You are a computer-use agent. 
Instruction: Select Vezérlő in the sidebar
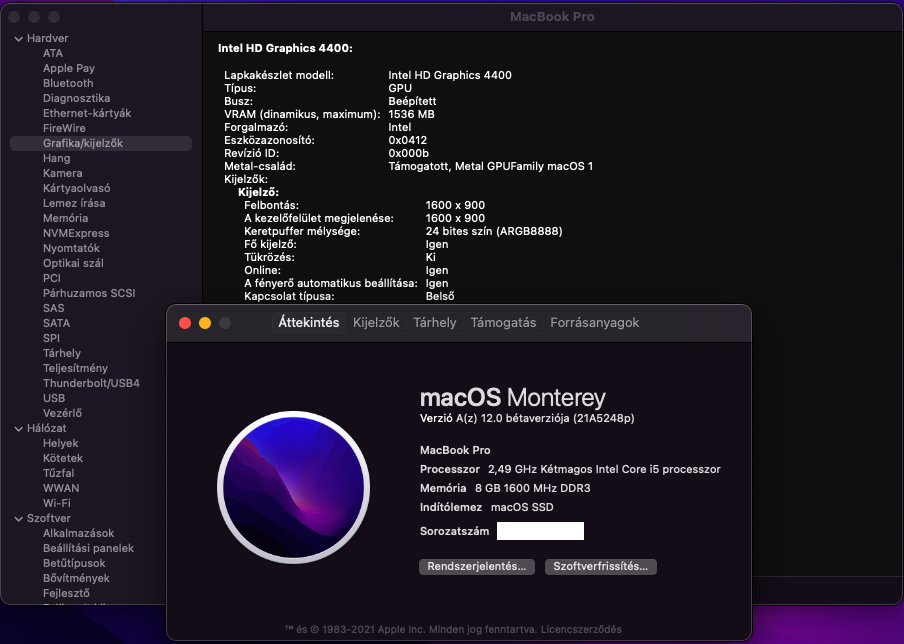62,413
